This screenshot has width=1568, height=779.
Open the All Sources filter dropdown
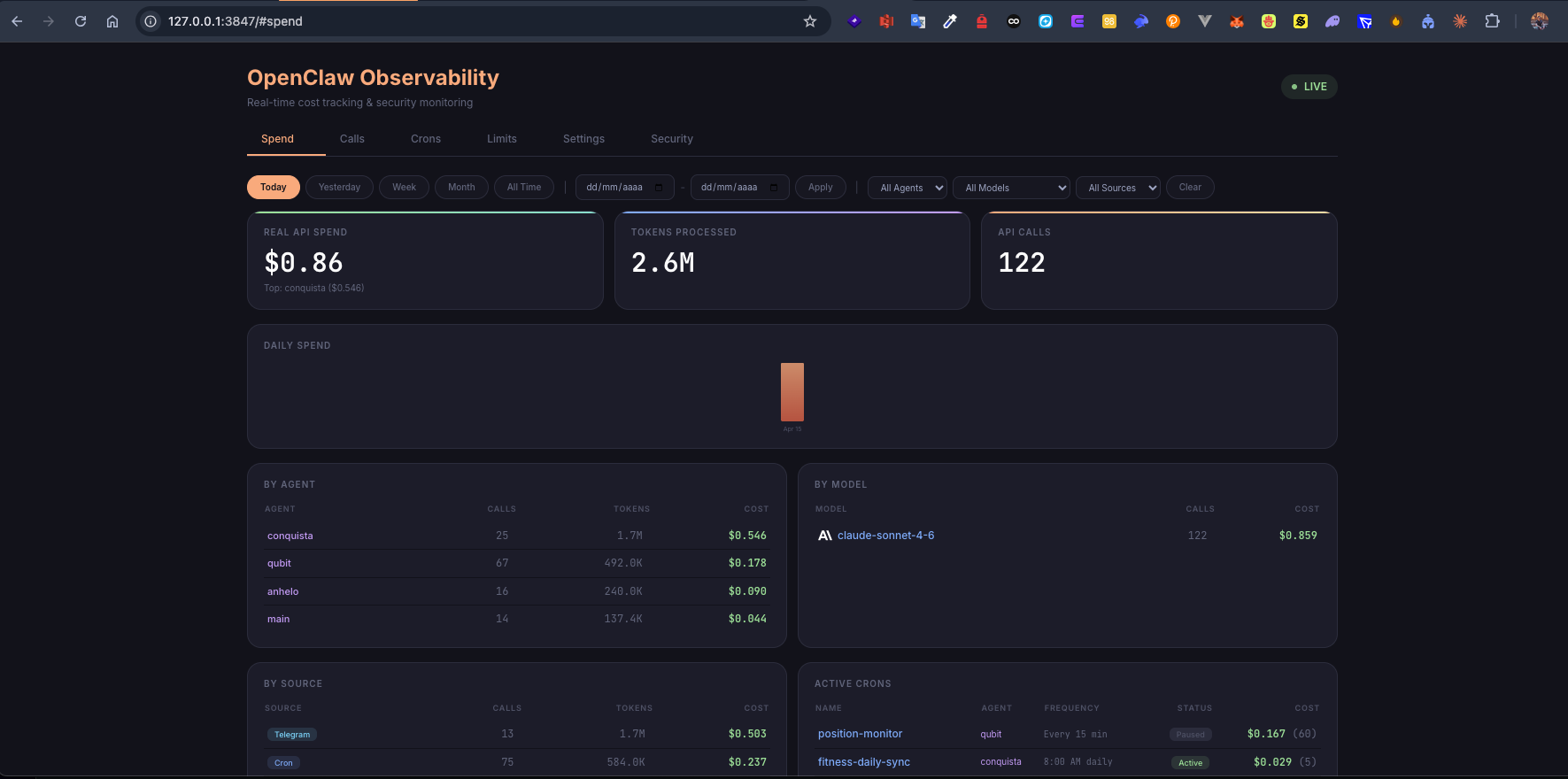(x=1118, y=188)
